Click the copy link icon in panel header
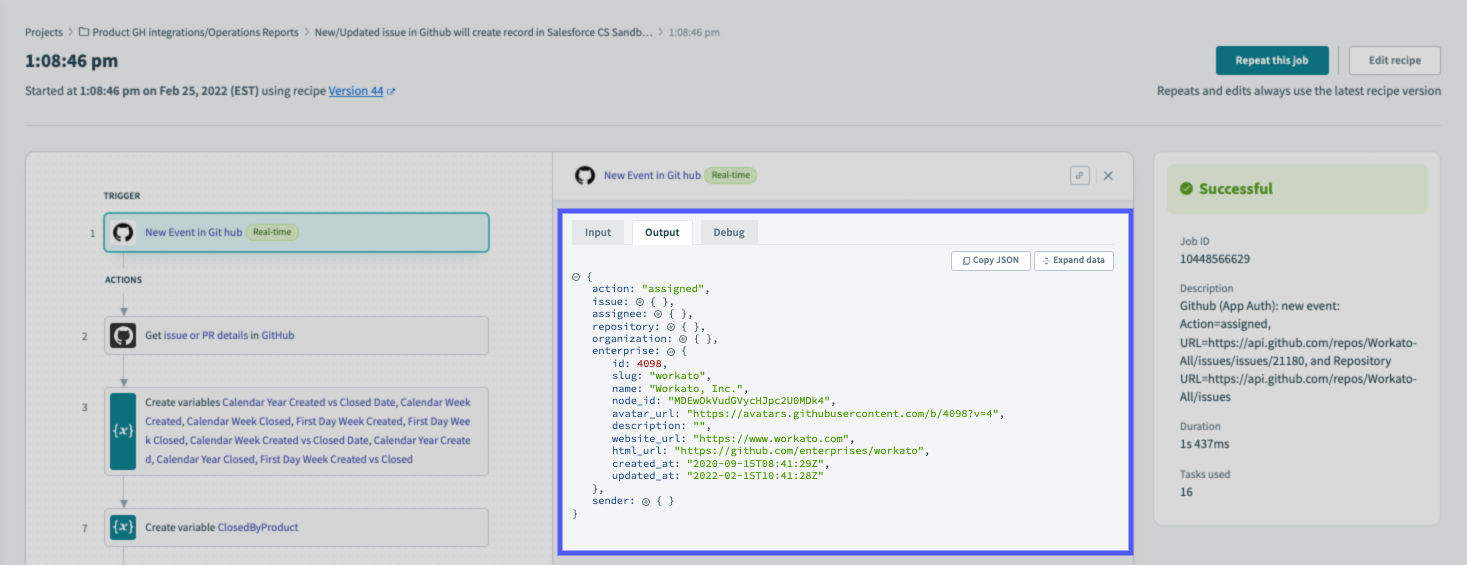Image resolution: width=1467 pixels, height=565 pixels. [x=1079, y=175]
